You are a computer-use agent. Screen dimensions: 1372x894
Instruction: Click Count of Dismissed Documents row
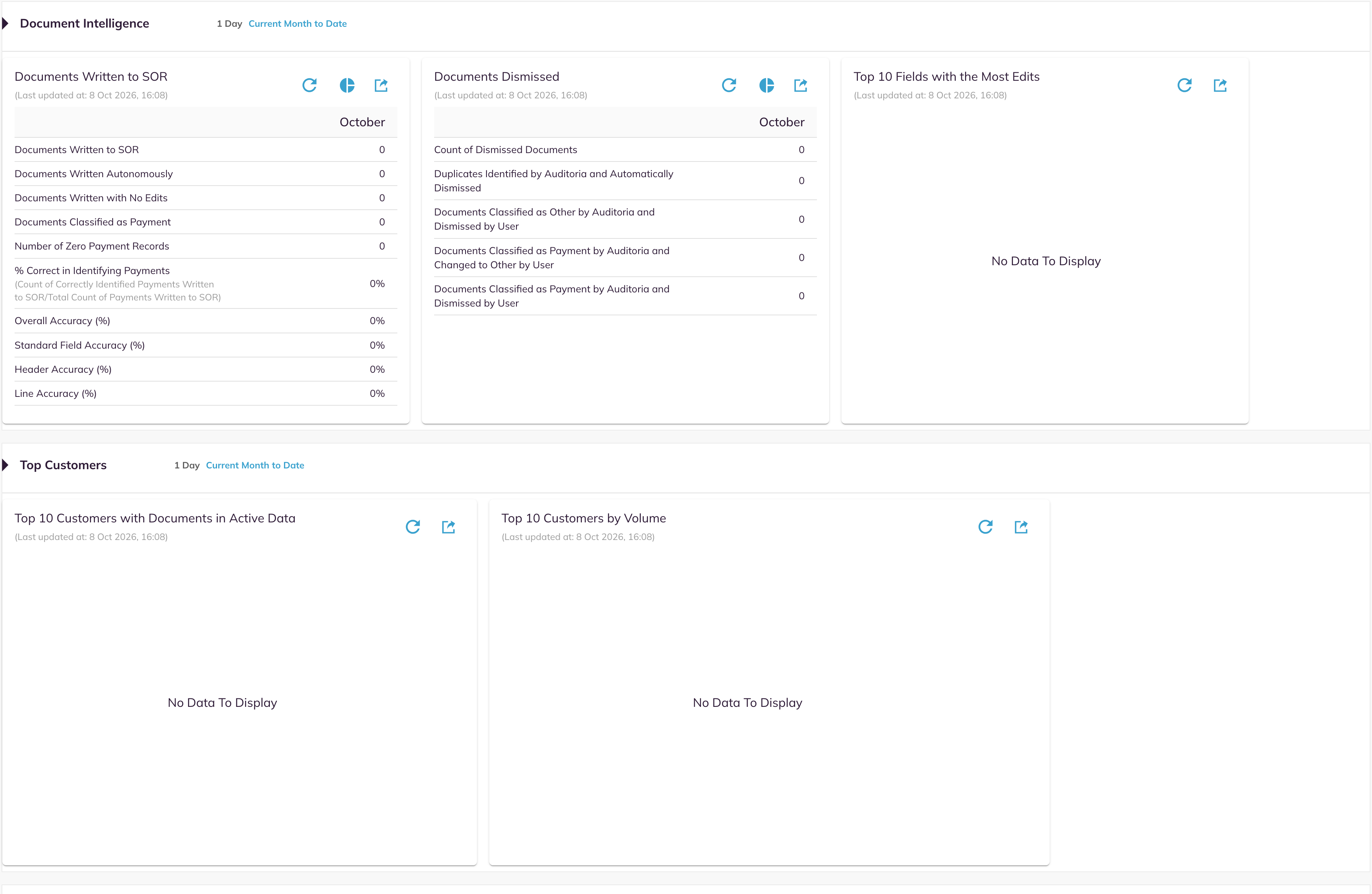(626, 150)
